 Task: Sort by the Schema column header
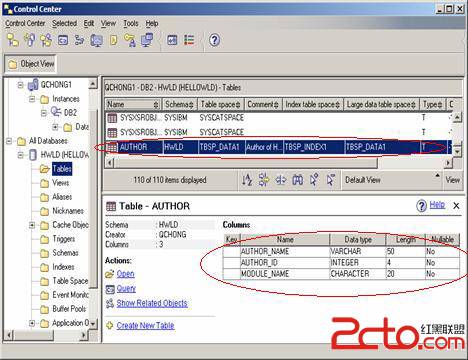pos(179,104)
